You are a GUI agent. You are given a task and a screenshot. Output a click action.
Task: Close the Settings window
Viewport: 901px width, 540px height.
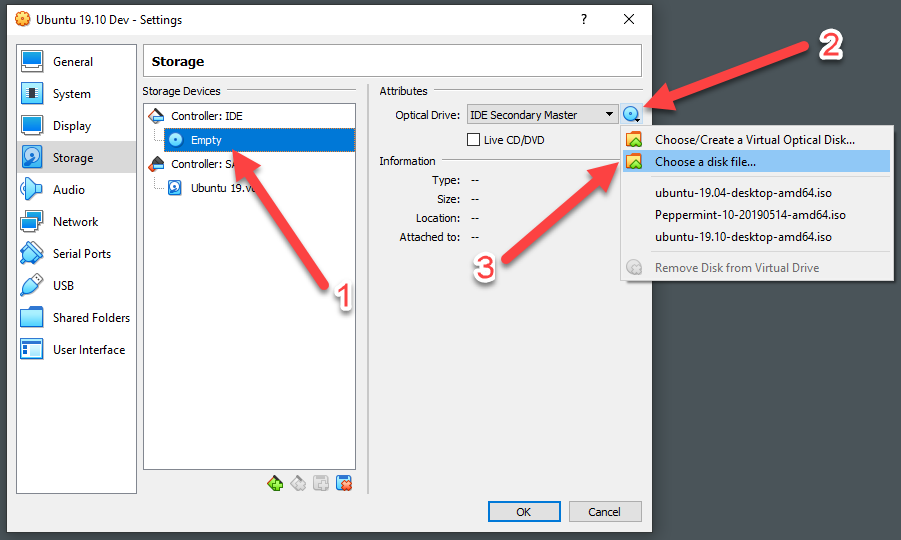click(629, 20)
